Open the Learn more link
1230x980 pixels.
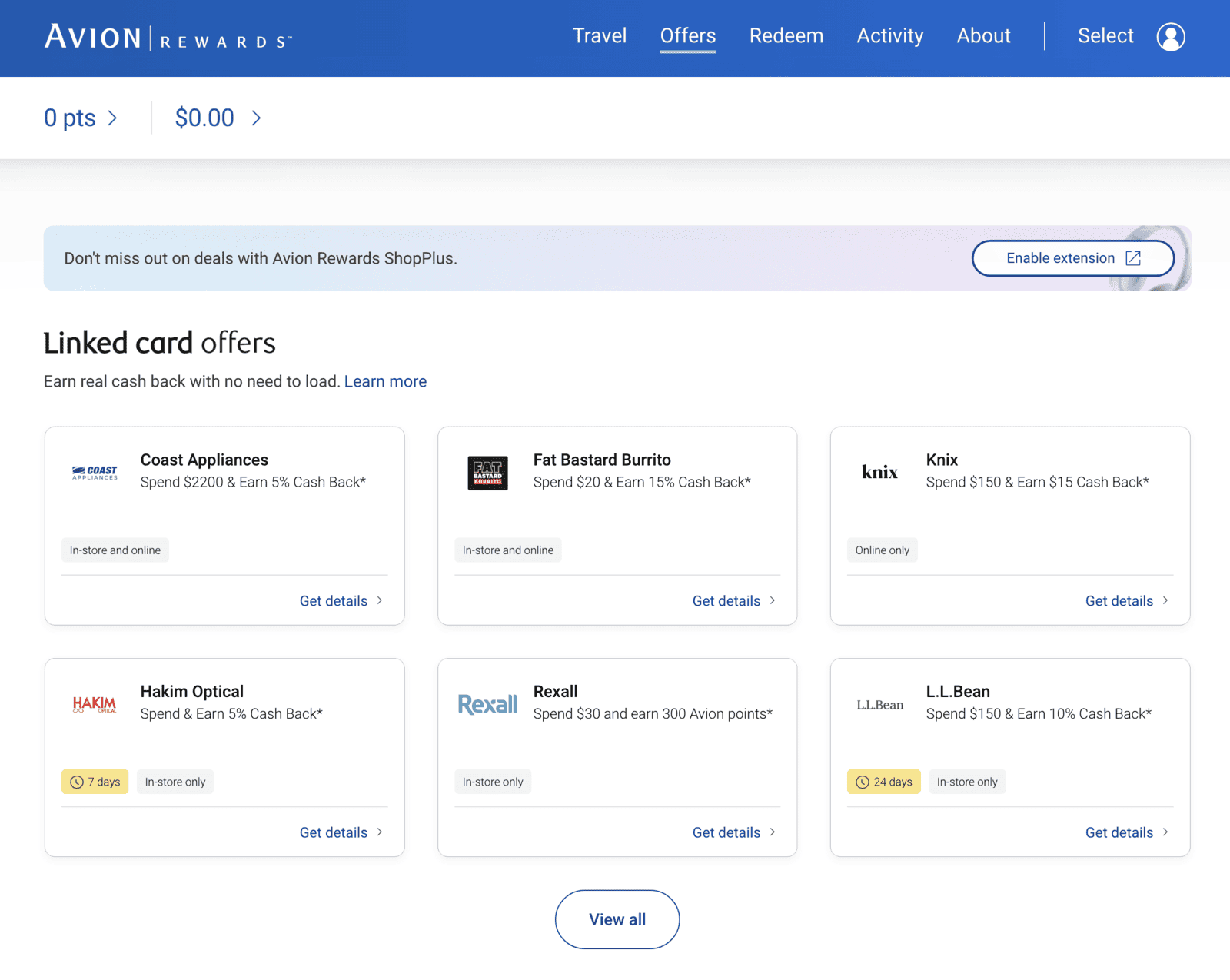(385, 381)
